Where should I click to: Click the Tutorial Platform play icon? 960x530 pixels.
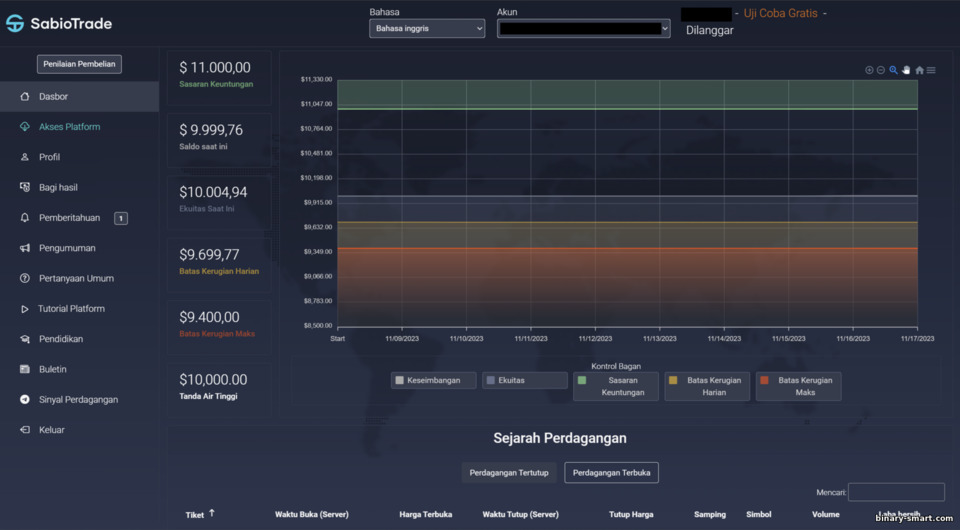[x=24, y=309]
